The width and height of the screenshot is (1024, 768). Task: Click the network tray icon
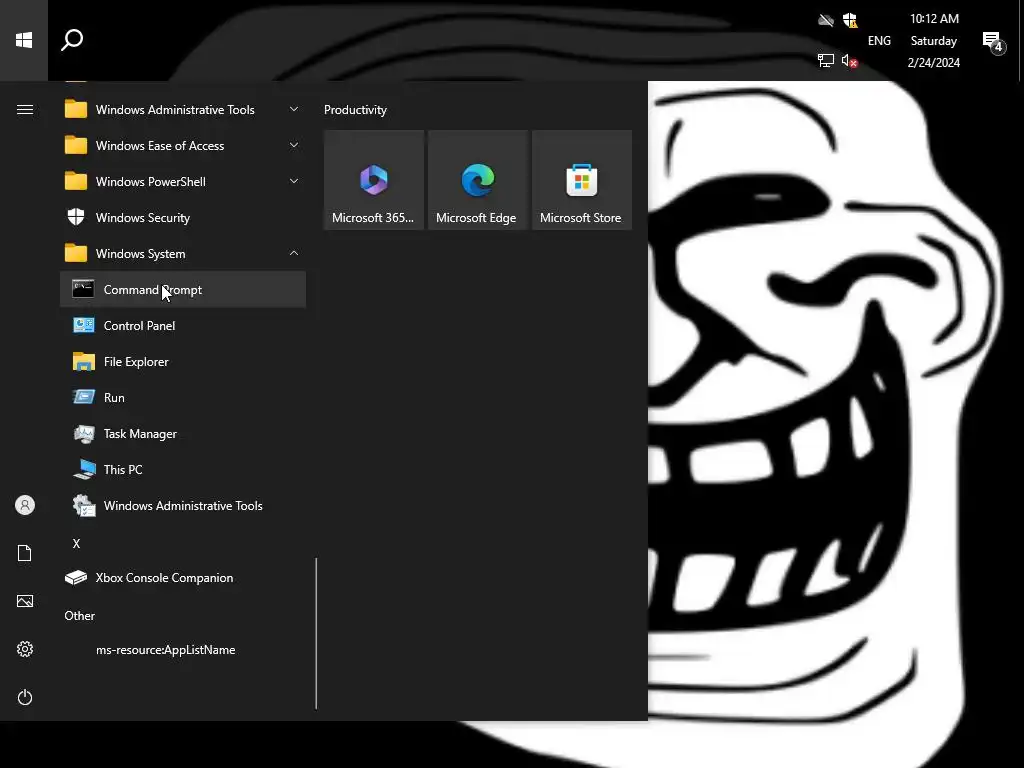(x=825, y=61)
